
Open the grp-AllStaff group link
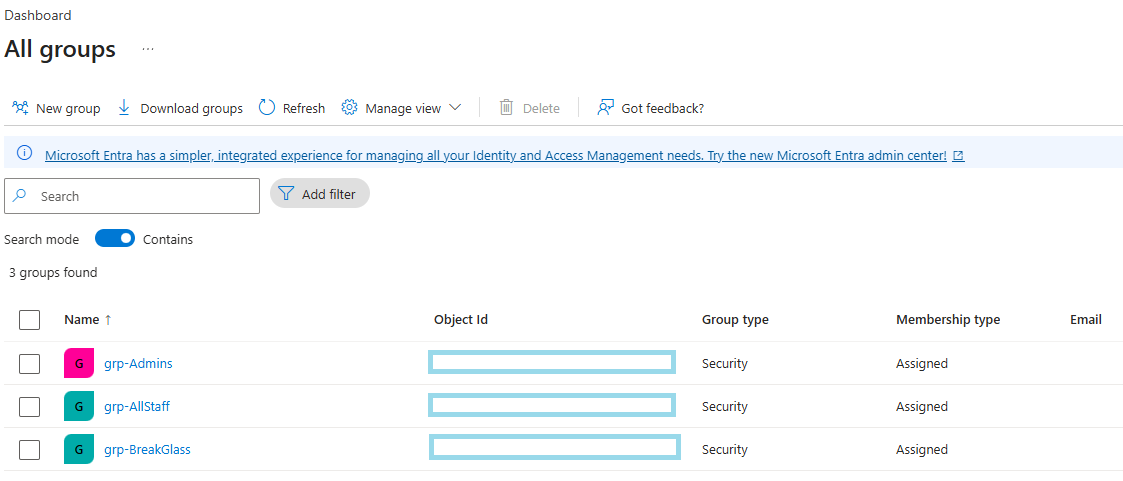[x=137, y=406]
